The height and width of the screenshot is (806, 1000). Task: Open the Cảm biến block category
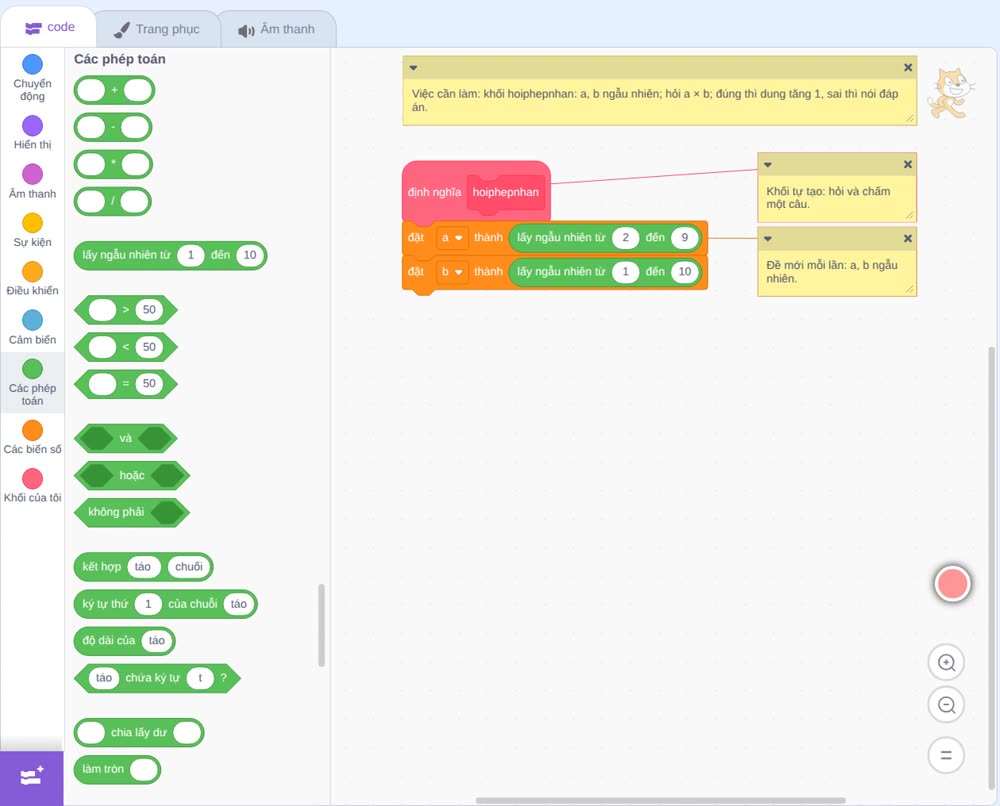(x=32, y=328)
